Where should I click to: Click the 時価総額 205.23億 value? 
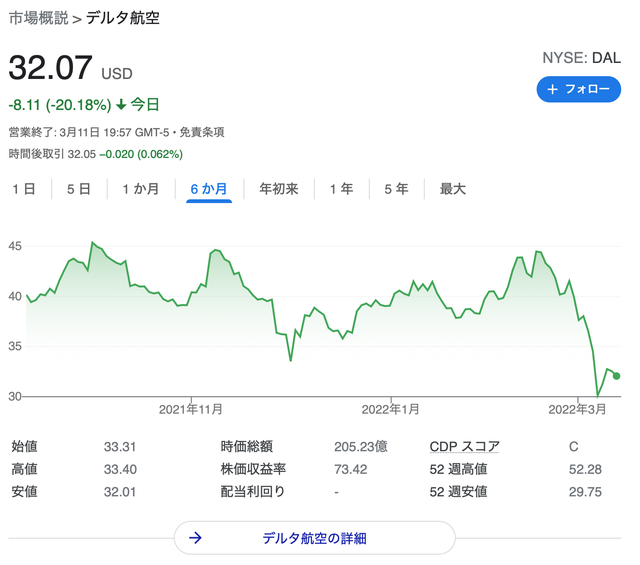361,447
